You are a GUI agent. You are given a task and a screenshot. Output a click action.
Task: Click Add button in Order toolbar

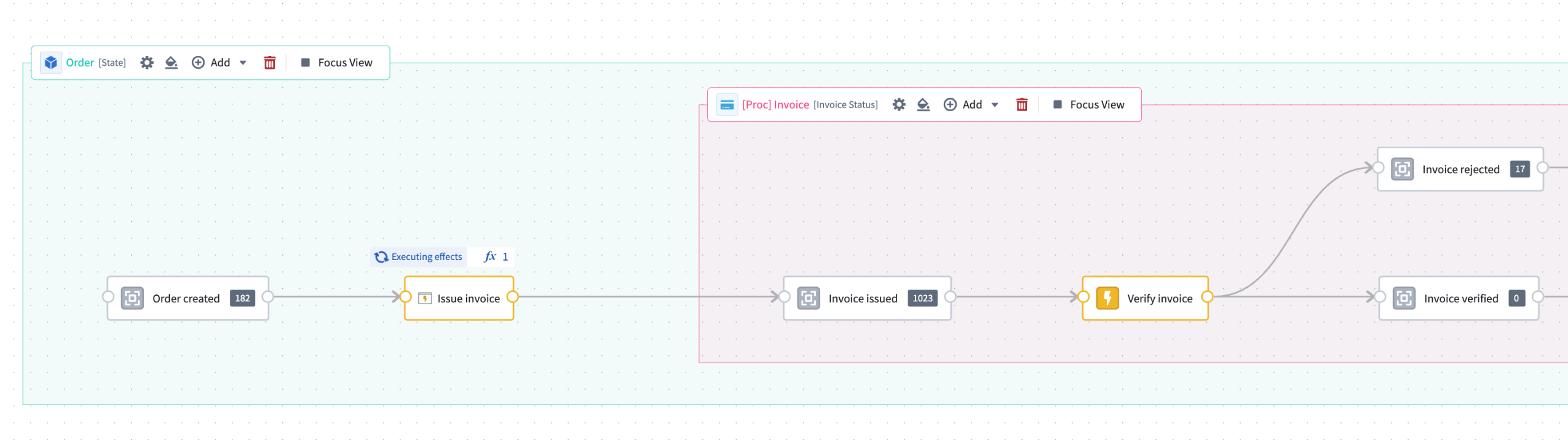click(x=211, y=63)
